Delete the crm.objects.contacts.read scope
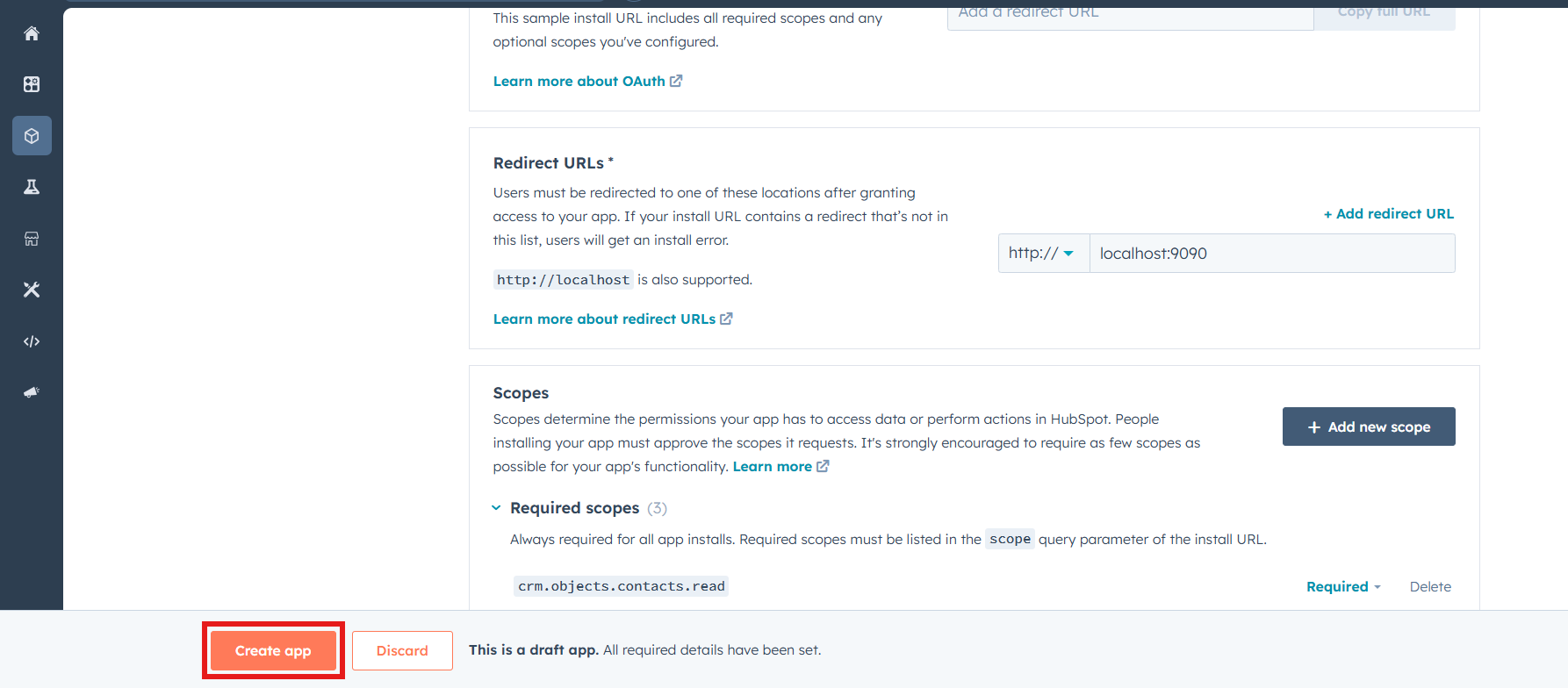Image resolution: width=1568 pixels, height=688 pixels. coord(1430,586)
